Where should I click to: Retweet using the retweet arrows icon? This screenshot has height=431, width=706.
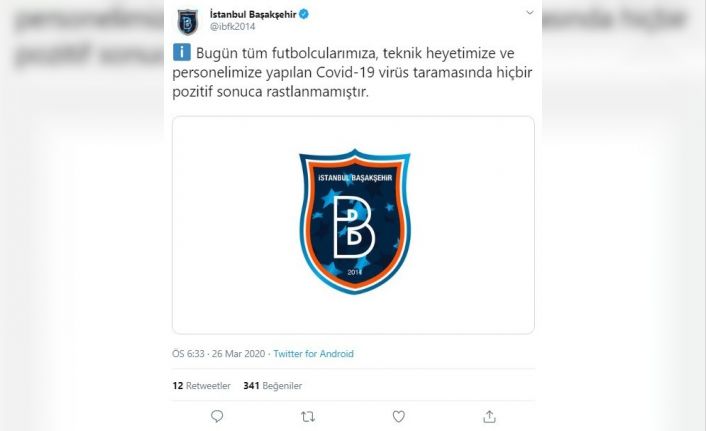(x=308, y=417)
